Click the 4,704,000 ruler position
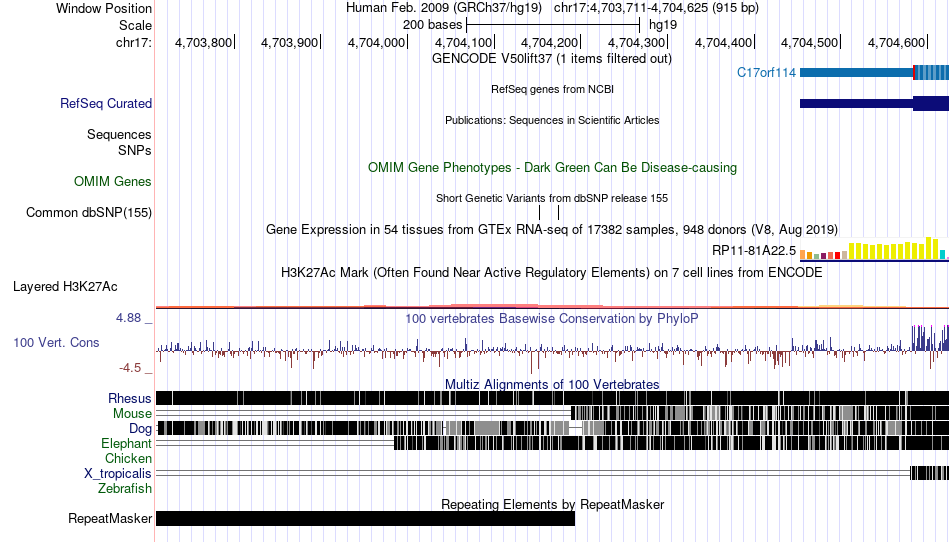 click(376, 42)
